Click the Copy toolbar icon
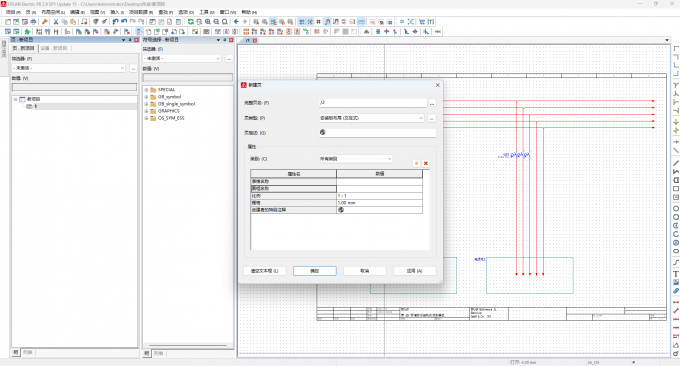The height and width of the screenshot is (366, 680). [x=64, y=22]
